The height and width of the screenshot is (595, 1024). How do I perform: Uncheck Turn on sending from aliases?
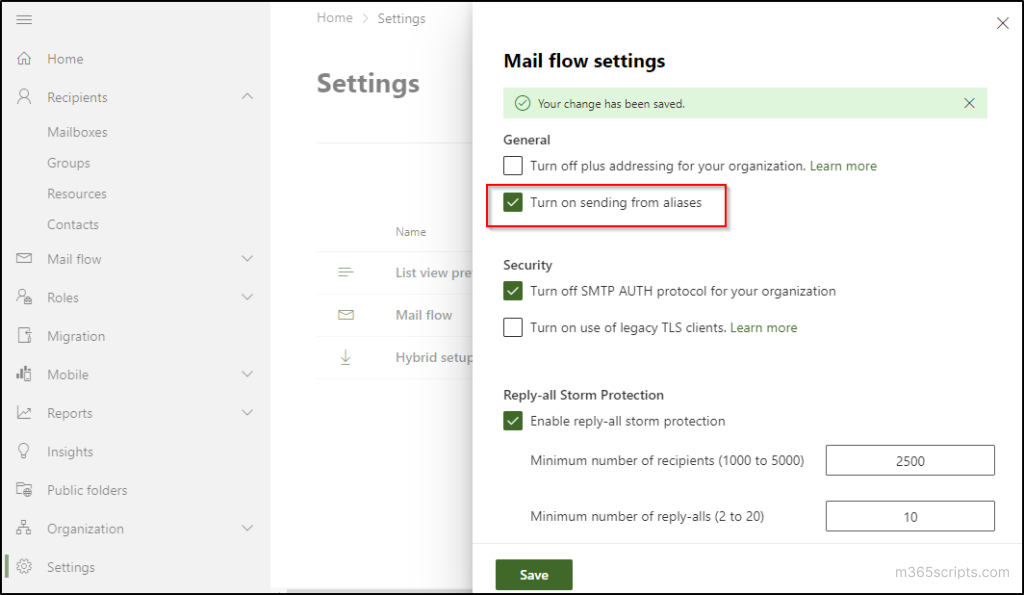click(x=513, y=202)
